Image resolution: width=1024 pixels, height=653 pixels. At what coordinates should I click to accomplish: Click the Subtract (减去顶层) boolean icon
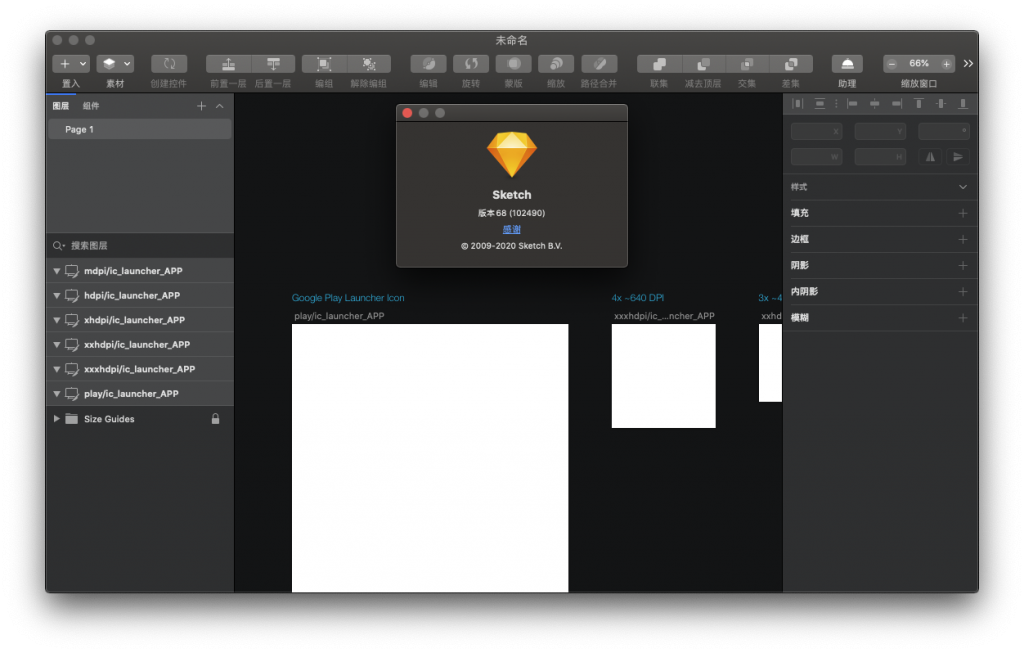point(703,64)
